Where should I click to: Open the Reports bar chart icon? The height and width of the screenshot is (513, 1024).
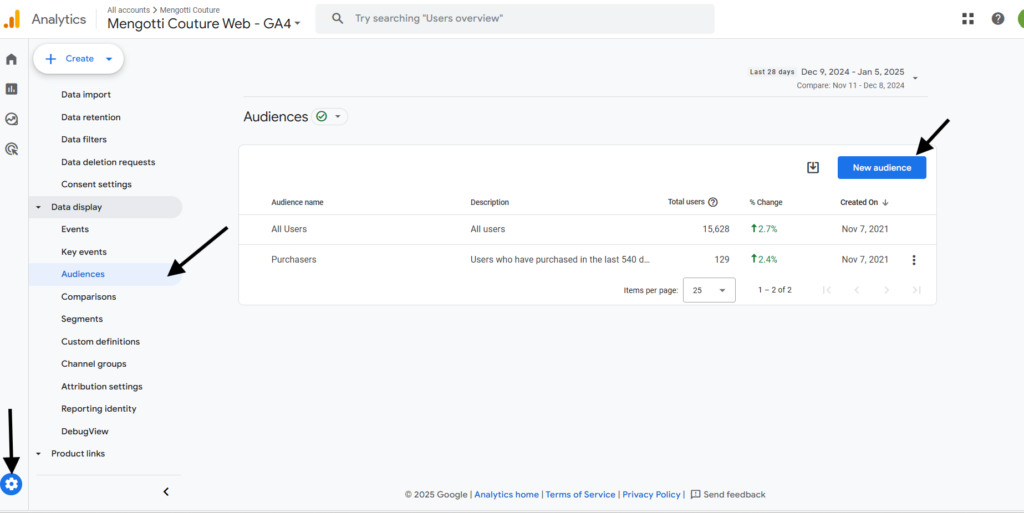click(11, 89)
